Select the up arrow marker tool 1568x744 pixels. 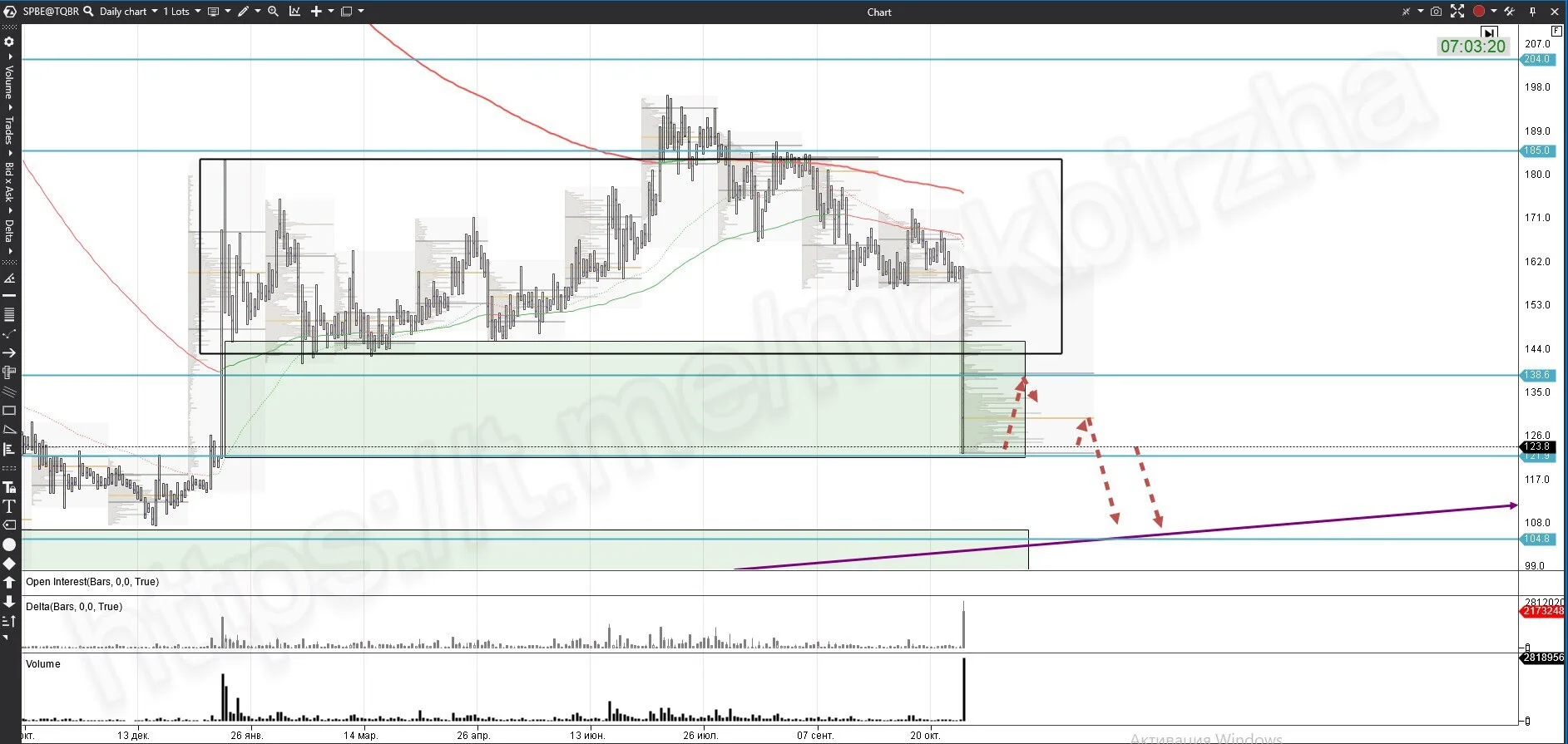pos(9,583)
